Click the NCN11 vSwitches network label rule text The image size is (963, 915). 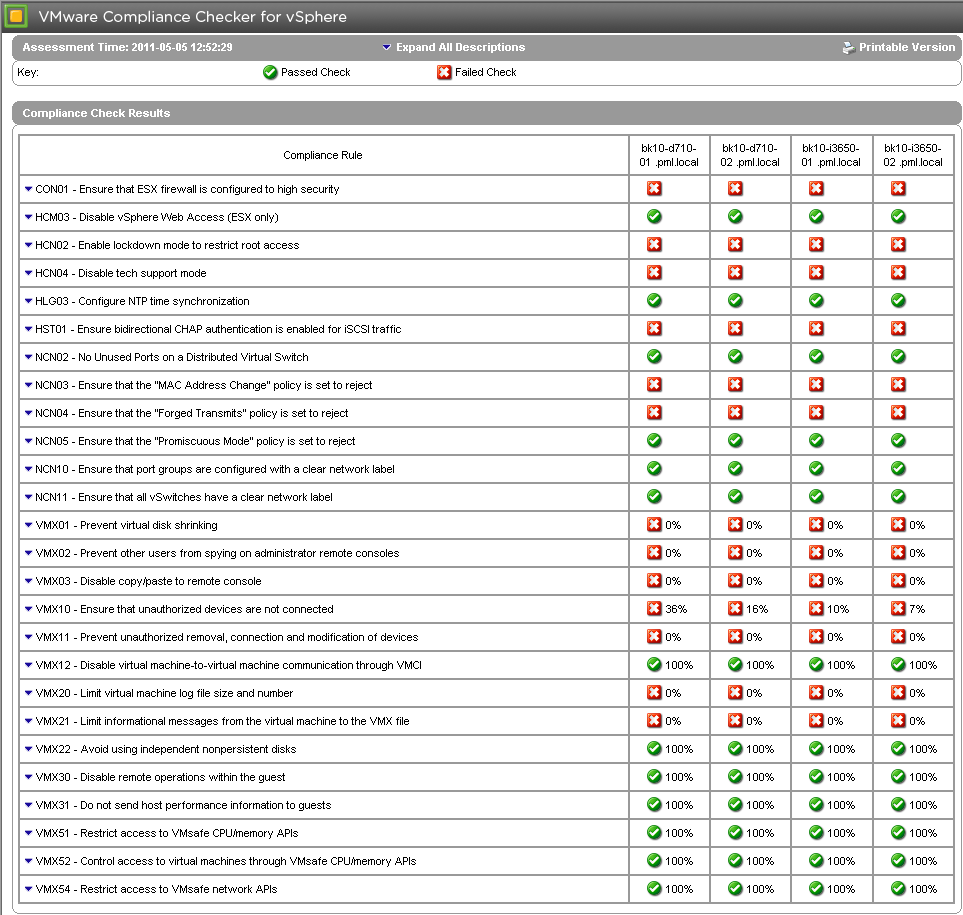coord(184,497)
